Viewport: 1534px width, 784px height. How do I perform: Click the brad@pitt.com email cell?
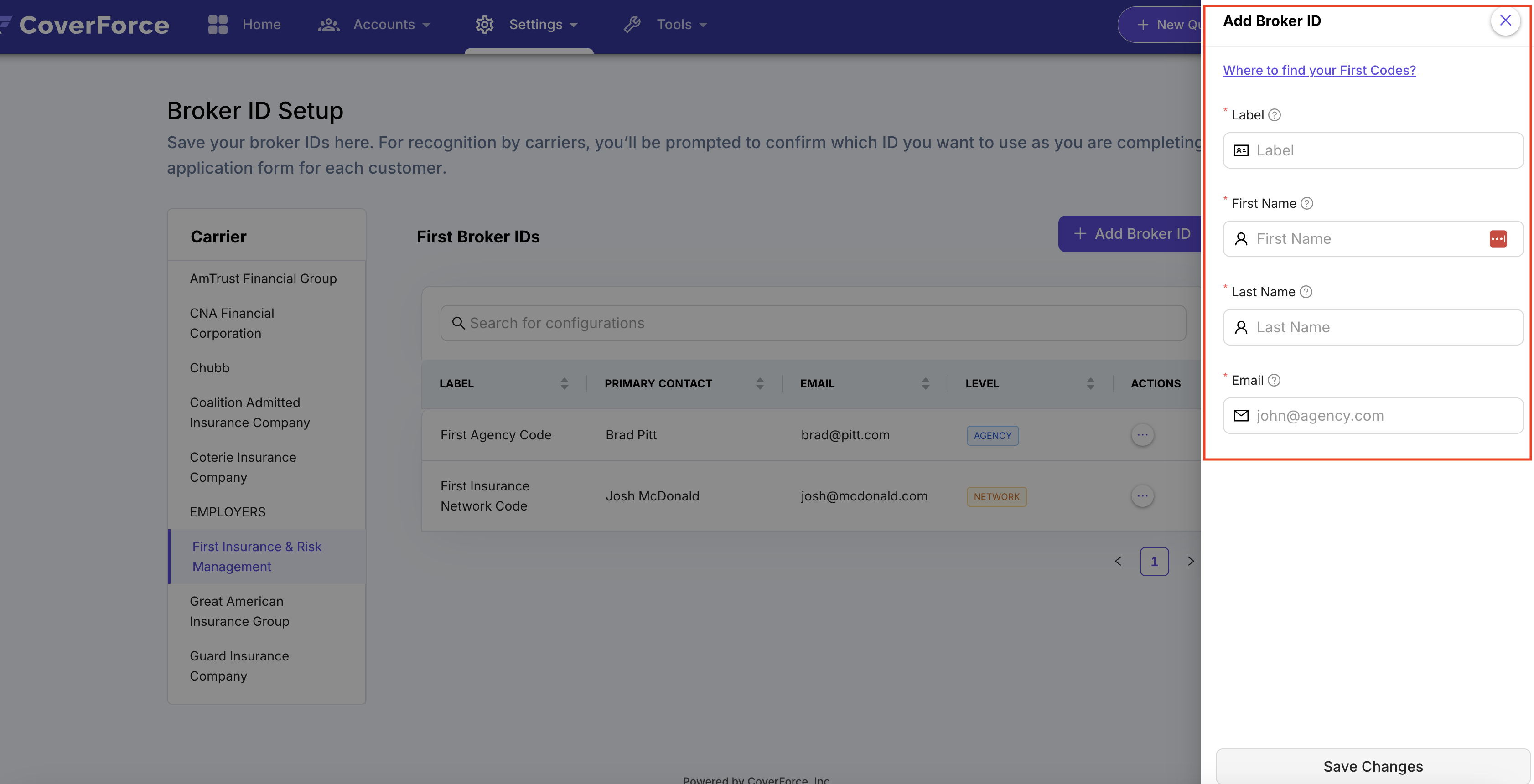[845, 435]
